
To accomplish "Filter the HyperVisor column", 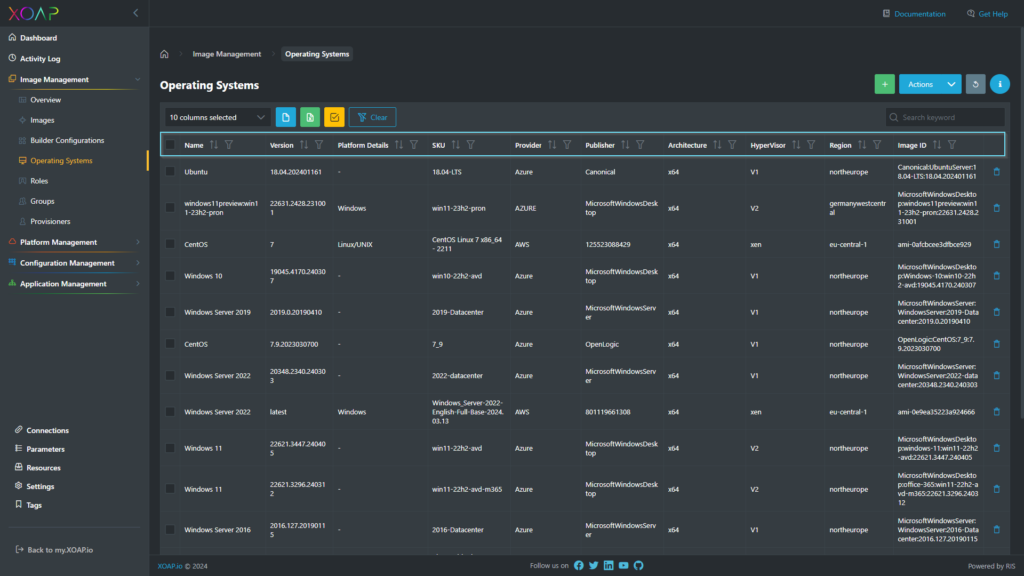I will point(811,145).
